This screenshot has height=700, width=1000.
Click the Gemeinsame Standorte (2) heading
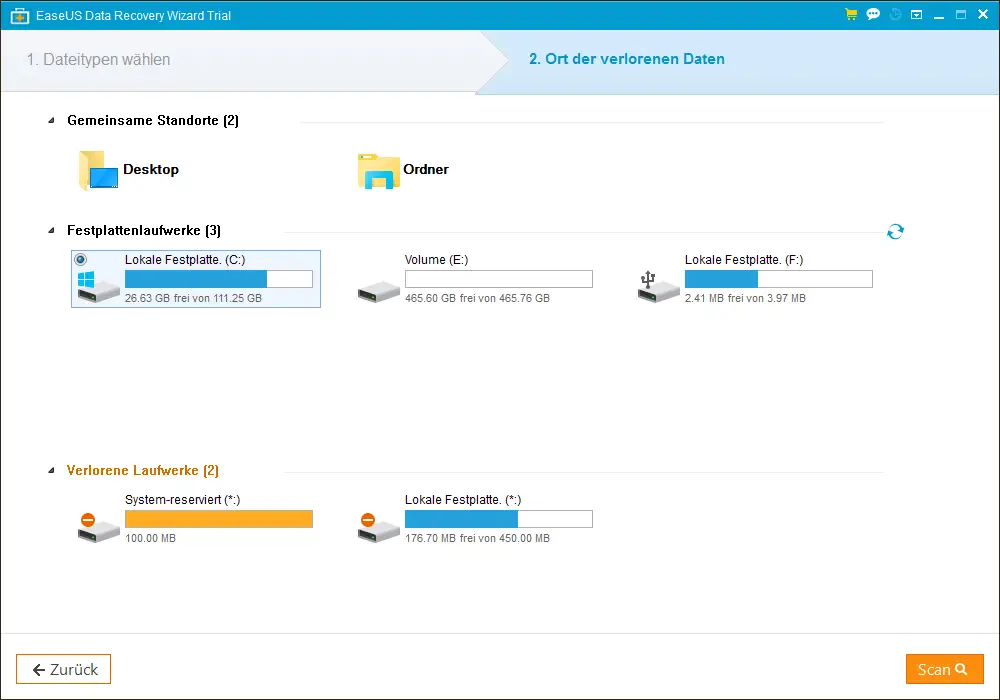pos(153,120)
